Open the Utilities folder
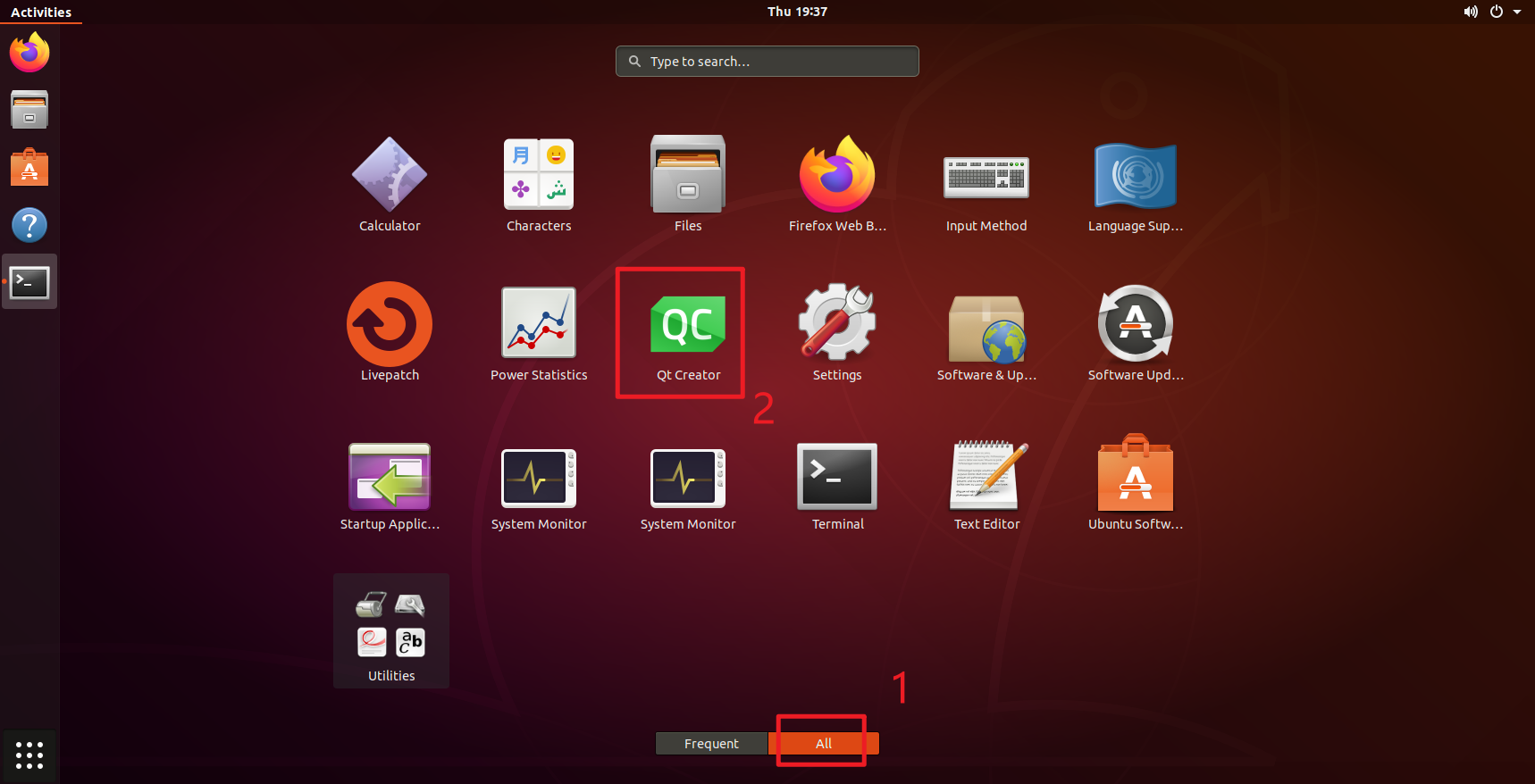1535x784 pixels. point(391,631)
